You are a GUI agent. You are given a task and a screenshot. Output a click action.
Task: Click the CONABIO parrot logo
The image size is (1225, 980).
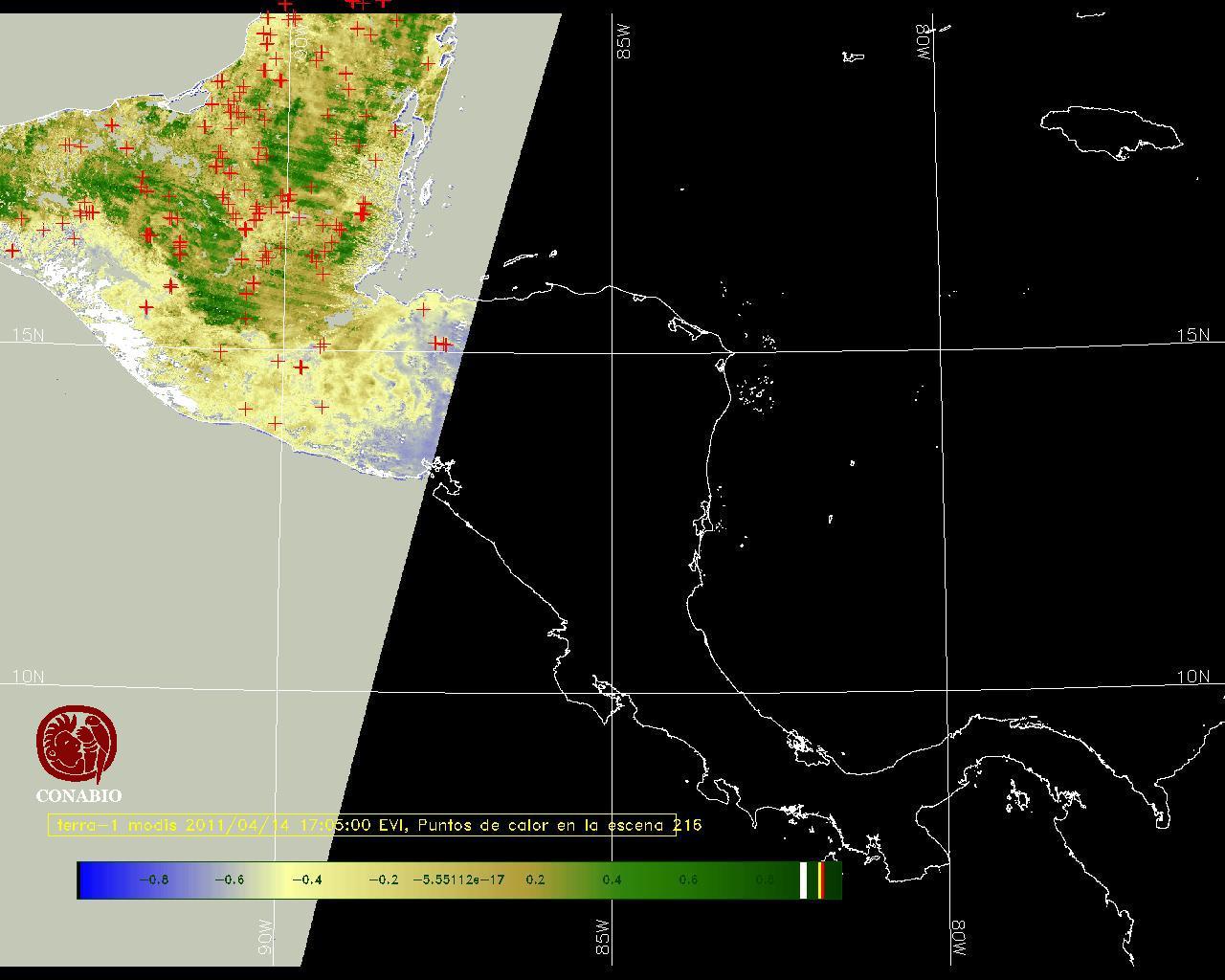[x=77, y=744]
